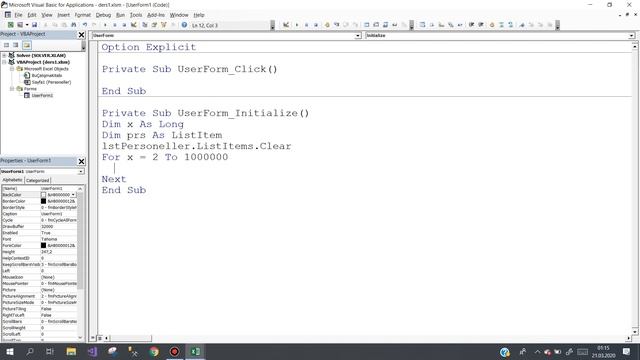The width and height of the screenshot is (640, 360).
Task: Open the Object Browser icon
Action: 164,25
